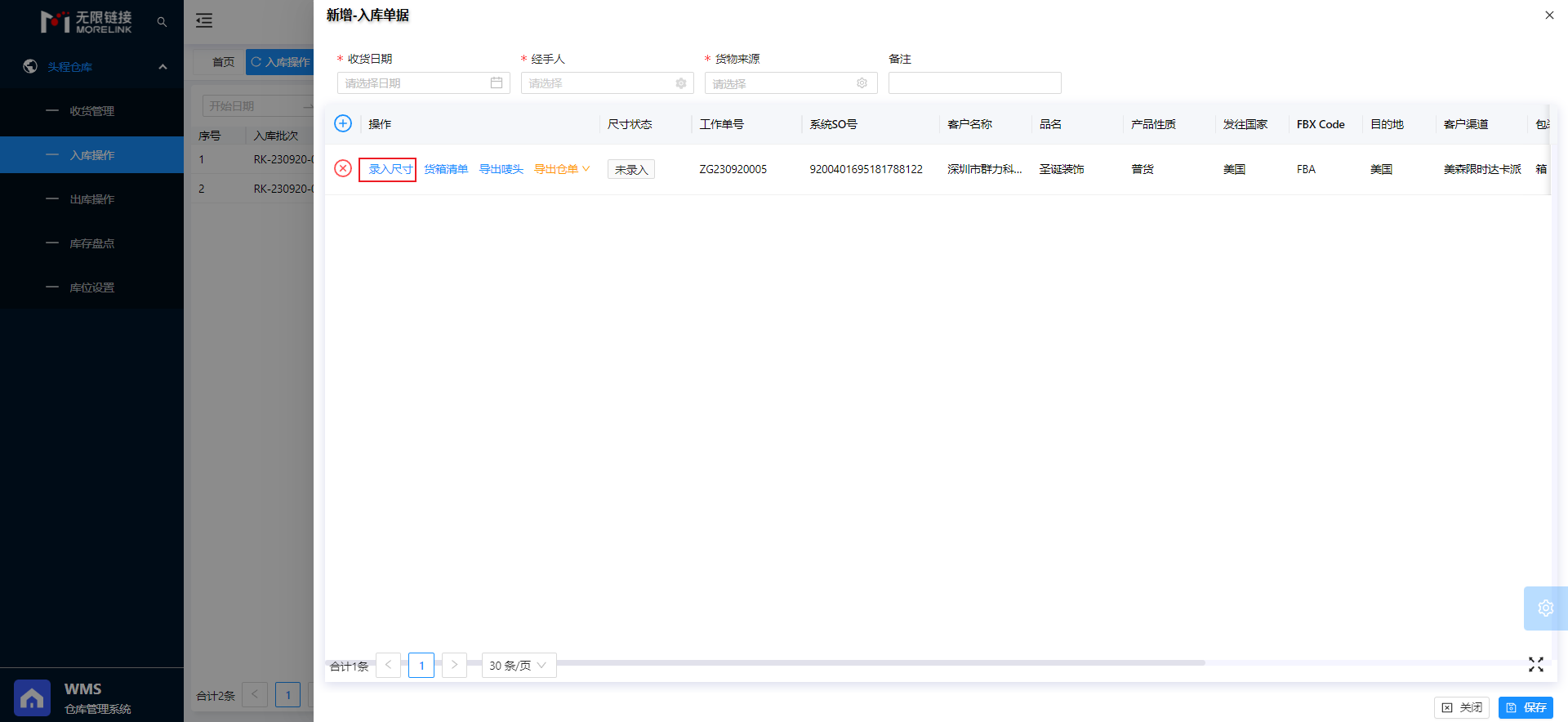
Task: Switch to the 首页 tab
Action: [x=223, y=62]
